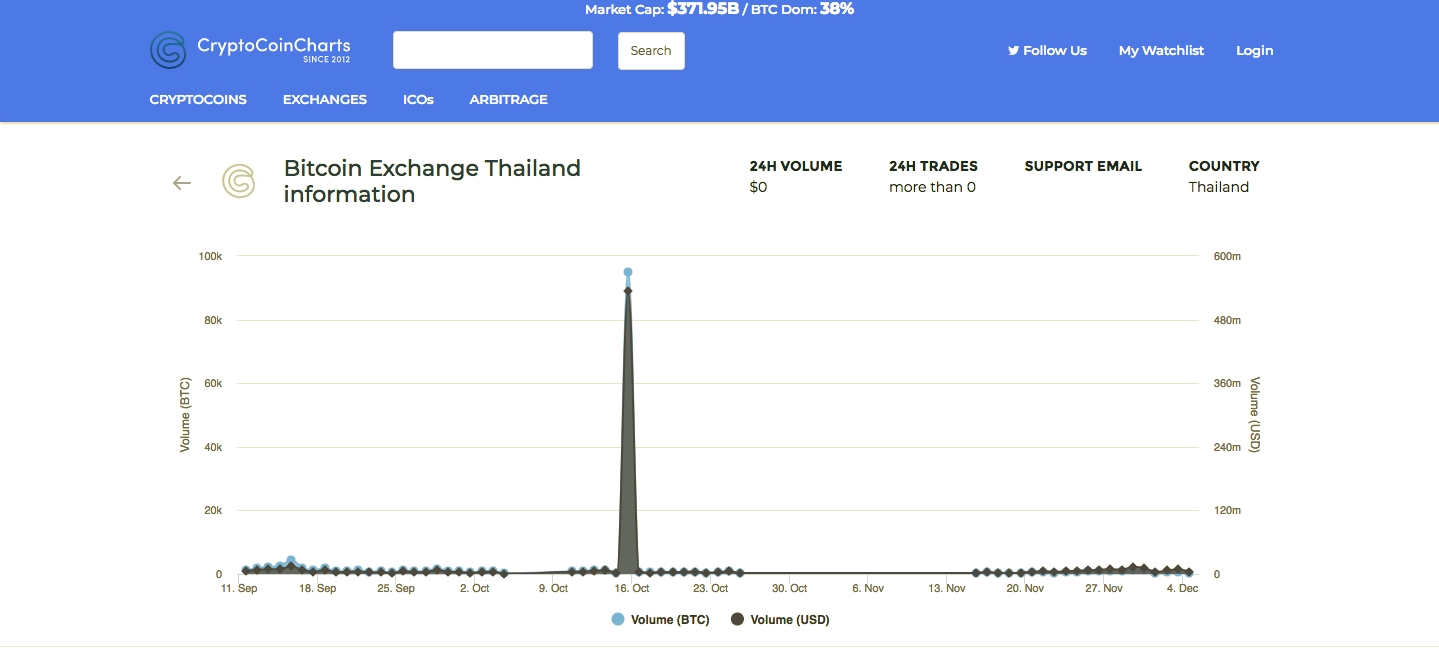Click the '100k' y-axis label
Viewport: 1439px width, 659px height.
coord(210,256)
